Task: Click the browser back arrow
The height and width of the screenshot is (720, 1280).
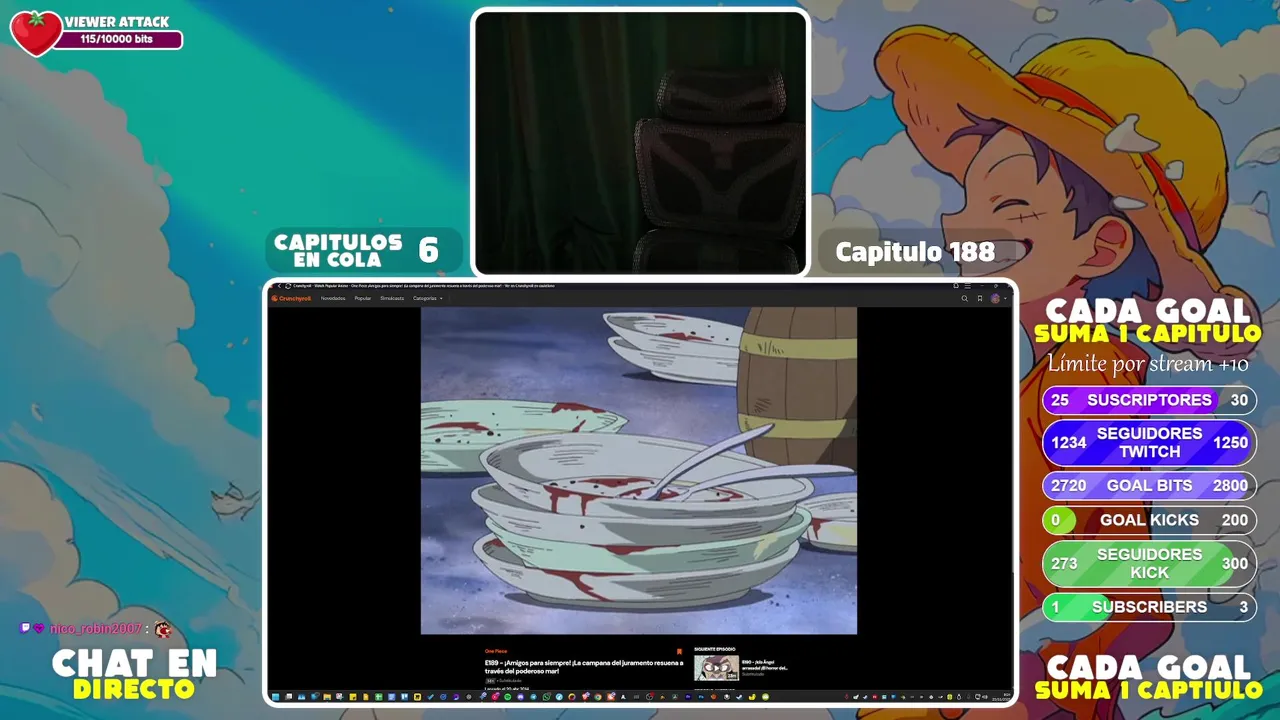Action: pos(279,286)
